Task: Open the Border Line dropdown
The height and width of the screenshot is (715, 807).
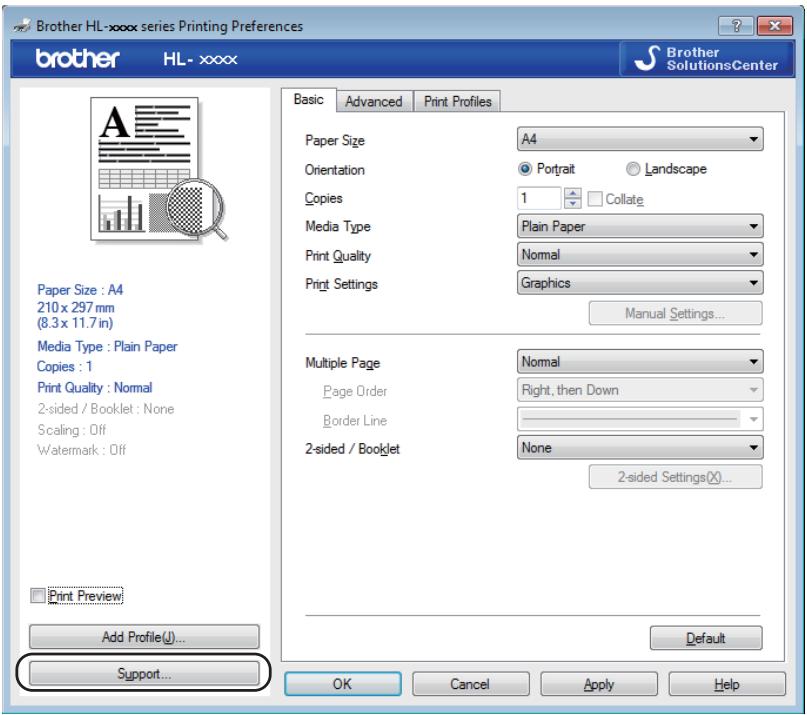Action: click(x=640, y=419)
